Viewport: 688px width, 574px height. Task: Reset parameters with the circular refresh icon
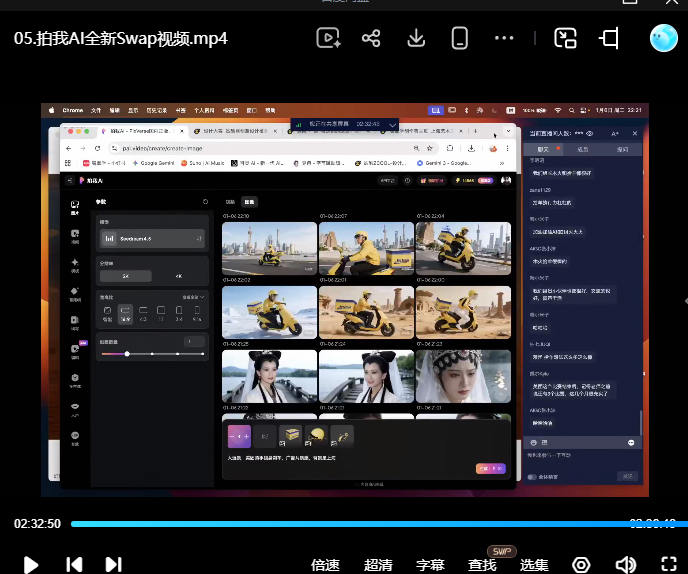coord(205,202)
